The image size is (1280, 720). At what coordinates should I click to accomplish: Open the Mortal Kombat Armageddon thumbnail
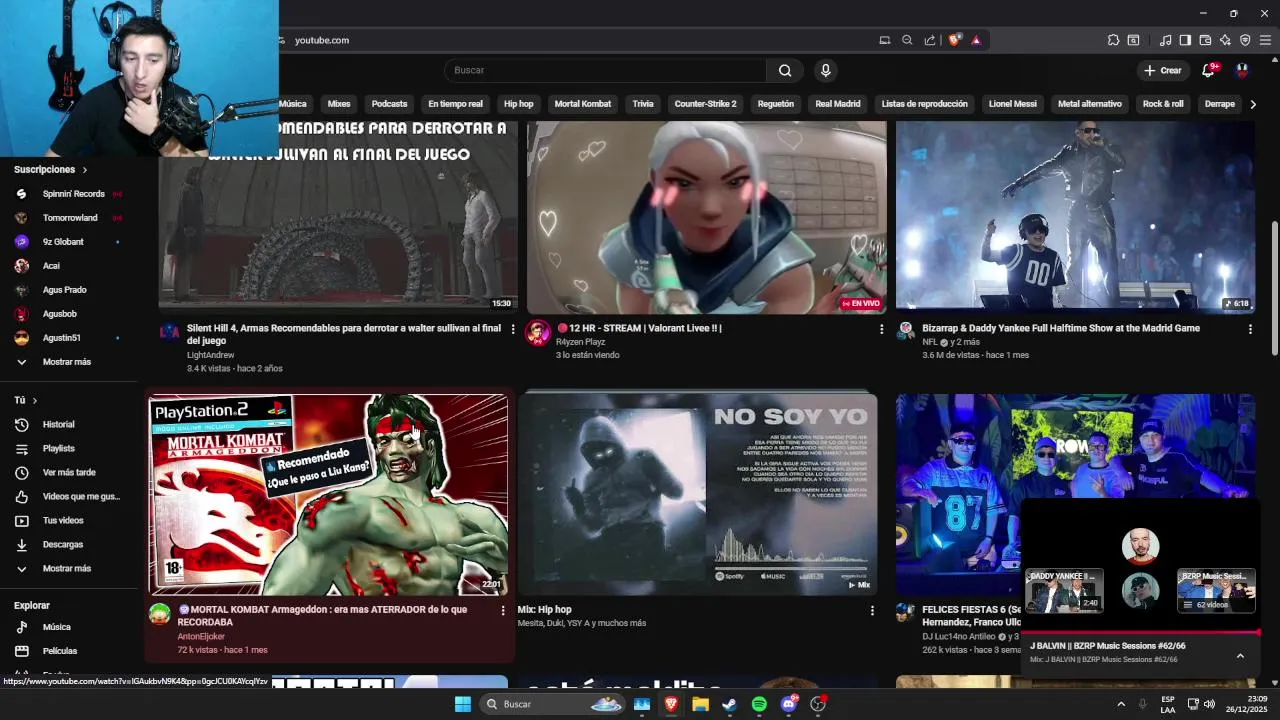click(328, 495)
